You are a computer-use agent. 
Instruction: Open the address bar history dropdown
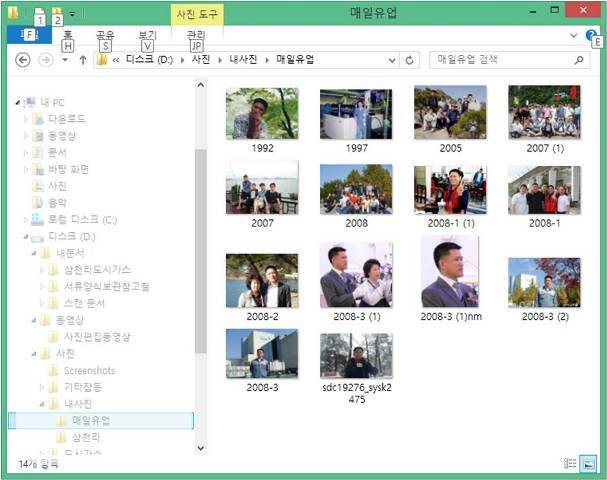click(393, 60)
